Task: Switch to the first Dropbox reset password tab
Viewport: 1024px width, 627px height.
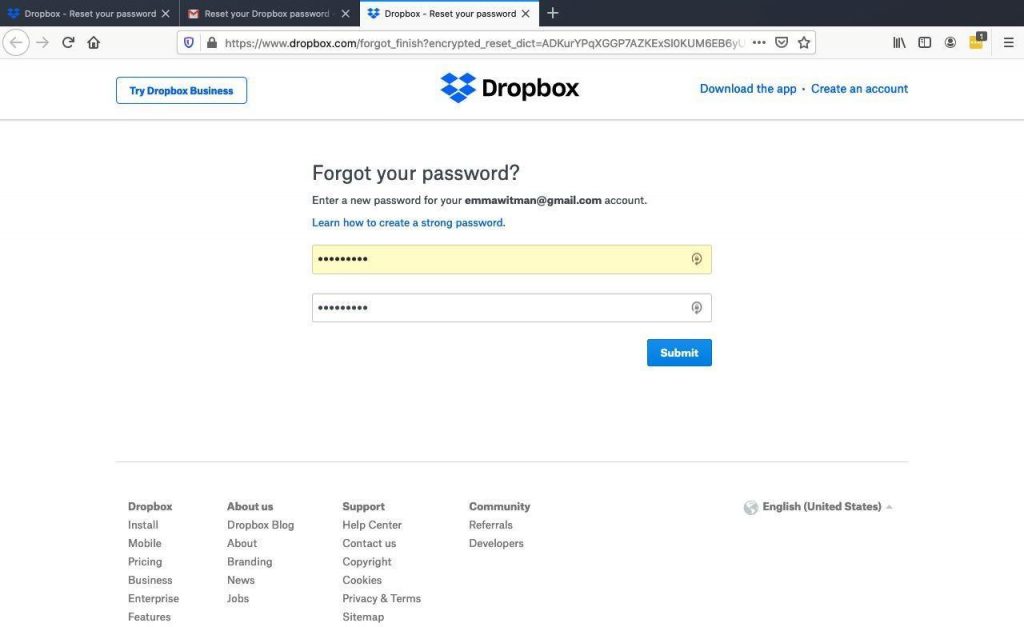Action: click(x=89, y=13)
